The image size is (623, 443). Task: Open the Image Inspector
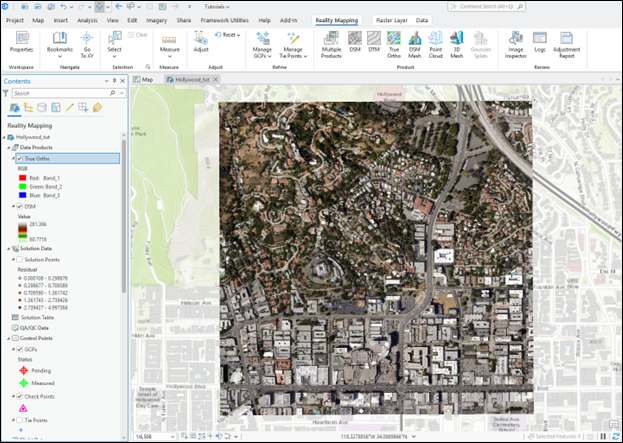[515, 44]
